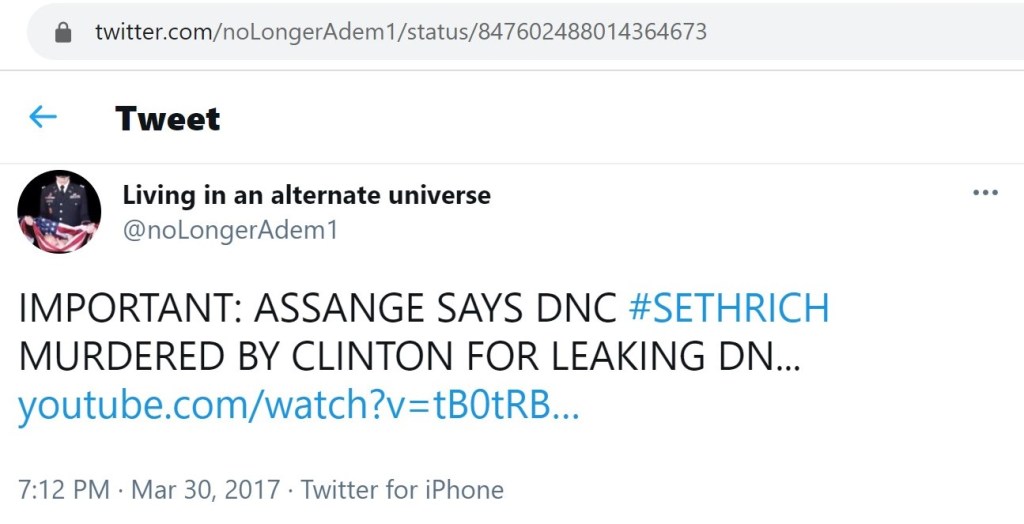Open the soldier profile avatar
Viewport: 1024px width, 524px height.
pos(59,211)
